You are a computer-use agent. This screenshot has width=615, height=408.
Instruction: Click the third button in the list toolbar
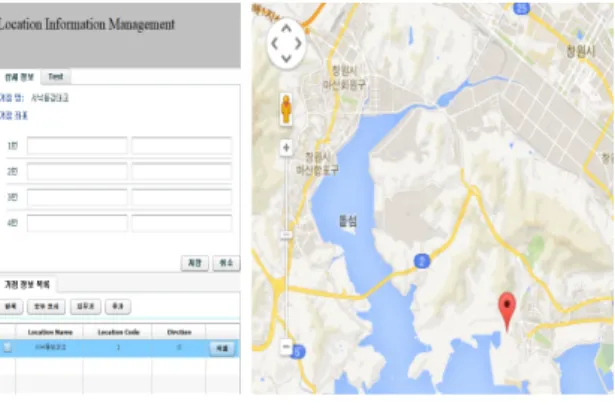(x=86, y=306)
